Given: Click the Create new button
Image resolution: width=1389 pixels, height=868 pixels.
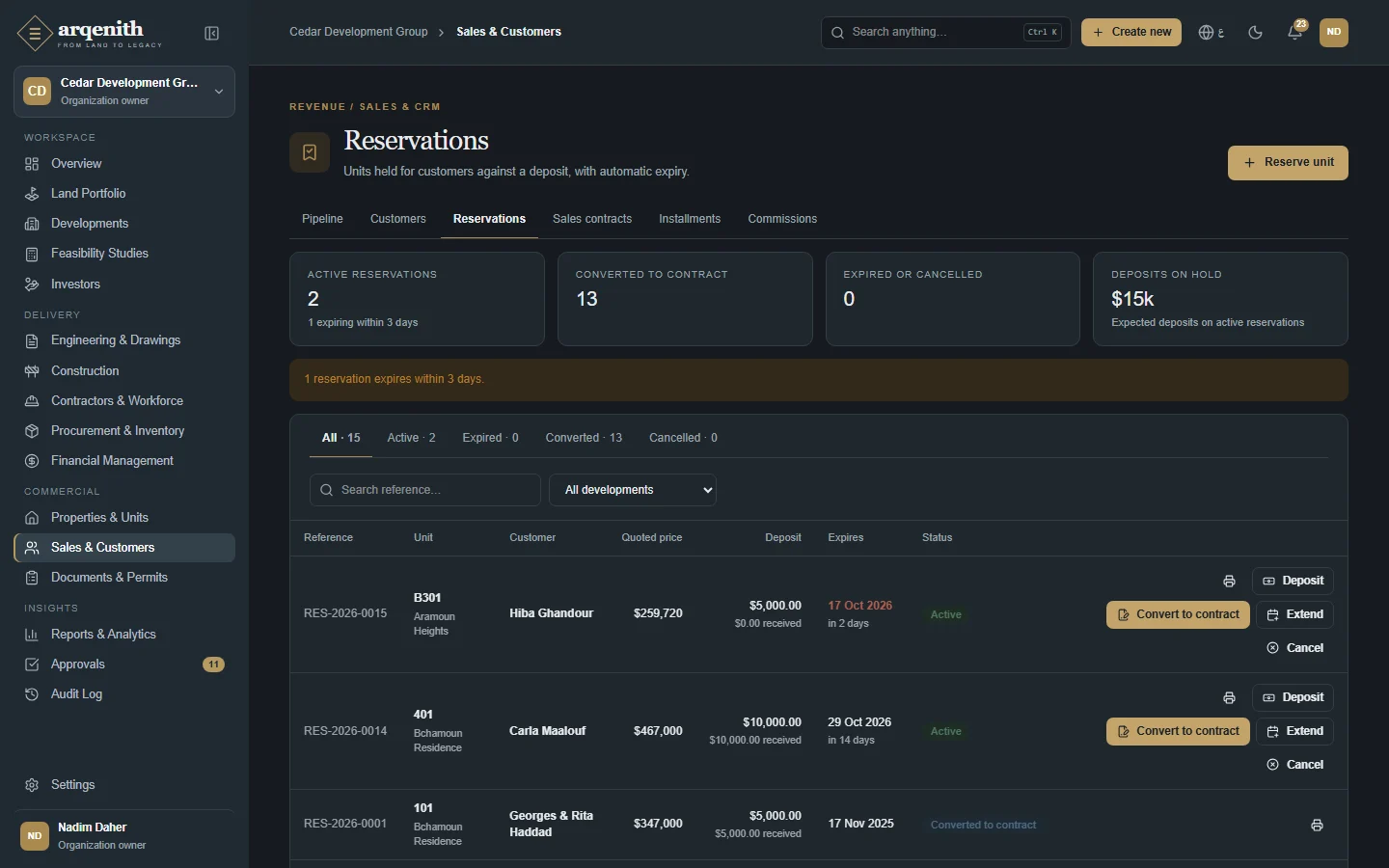Looking at the screenshot, I should coord(1131,32).
